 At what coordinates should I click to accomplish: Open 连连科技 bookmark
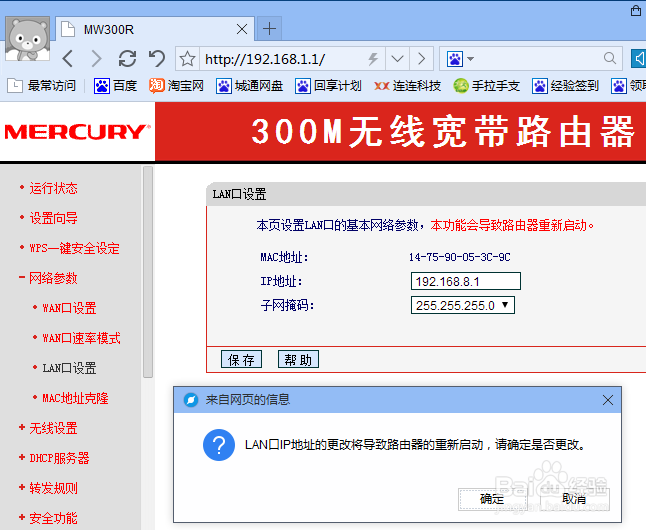pyautogui.click(x=407, y=86)
